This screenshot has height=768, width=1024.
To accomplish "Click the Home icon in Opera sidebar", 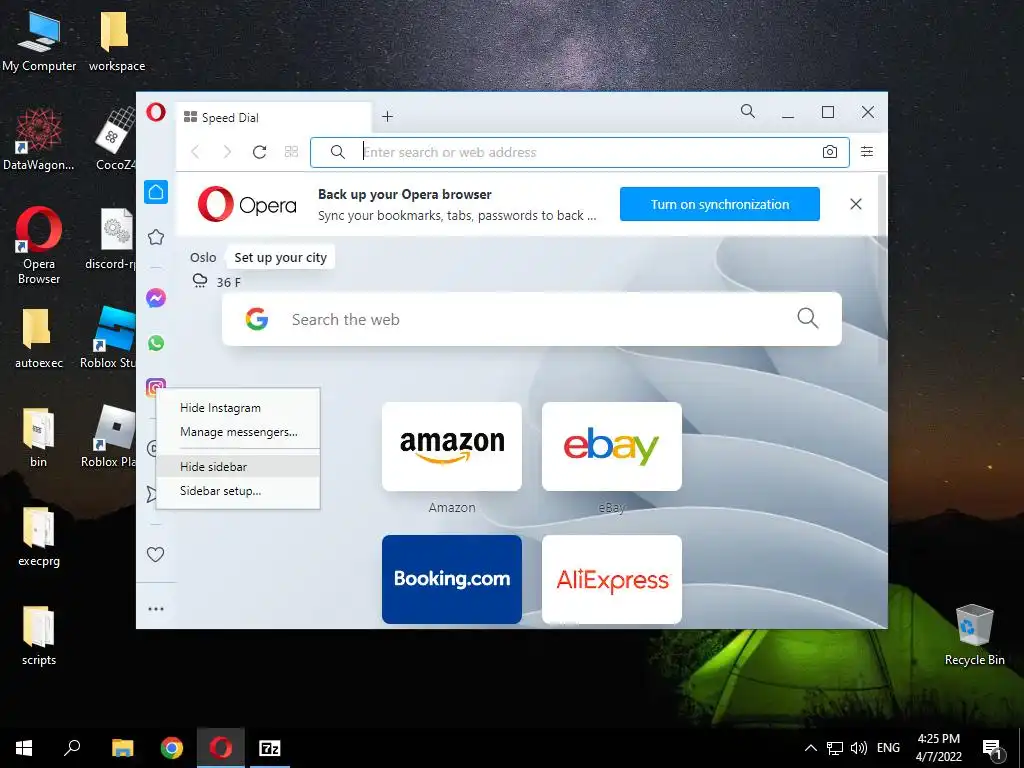I will [x=156, y=192].
